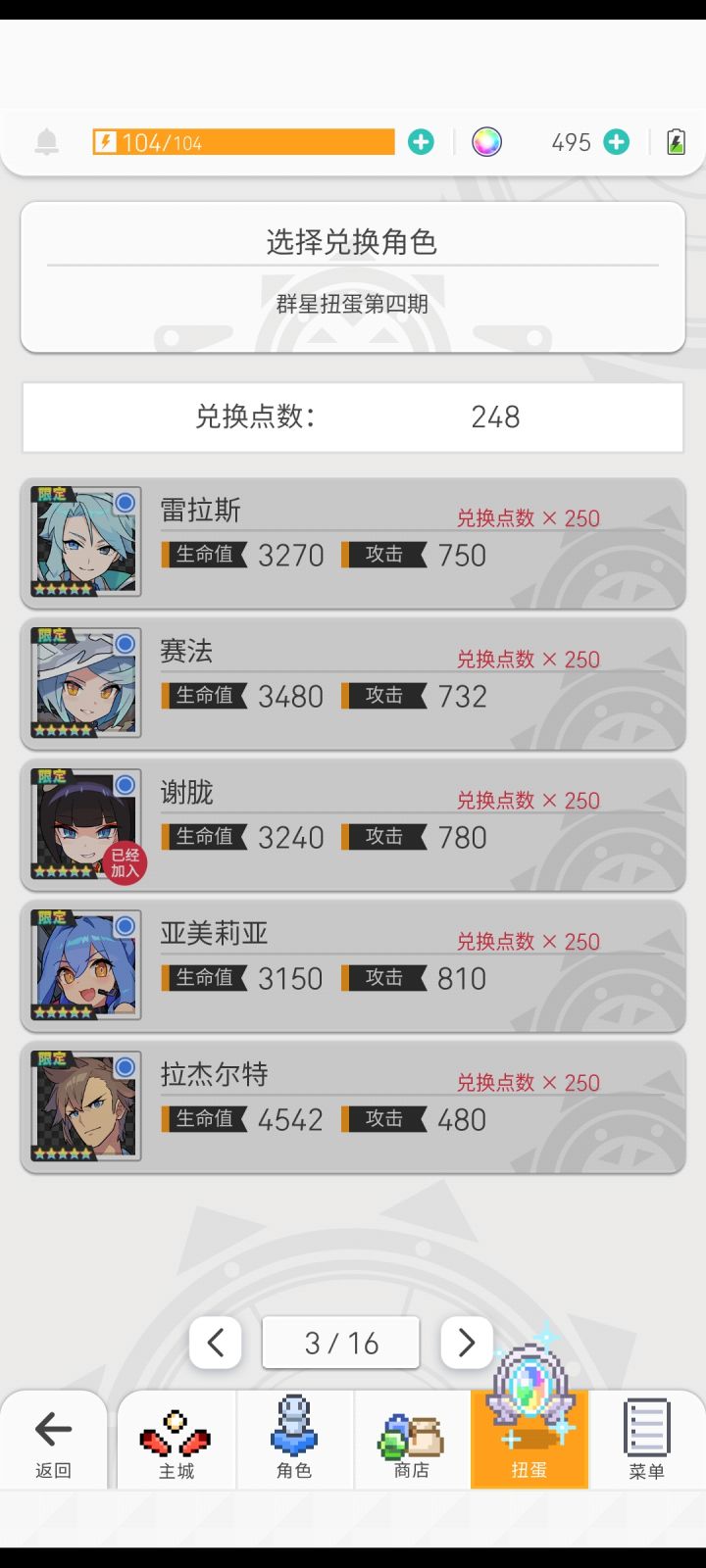706x1568 pixels.
Task: Select 亚美莉亚 character portrait
Action: 85,965
